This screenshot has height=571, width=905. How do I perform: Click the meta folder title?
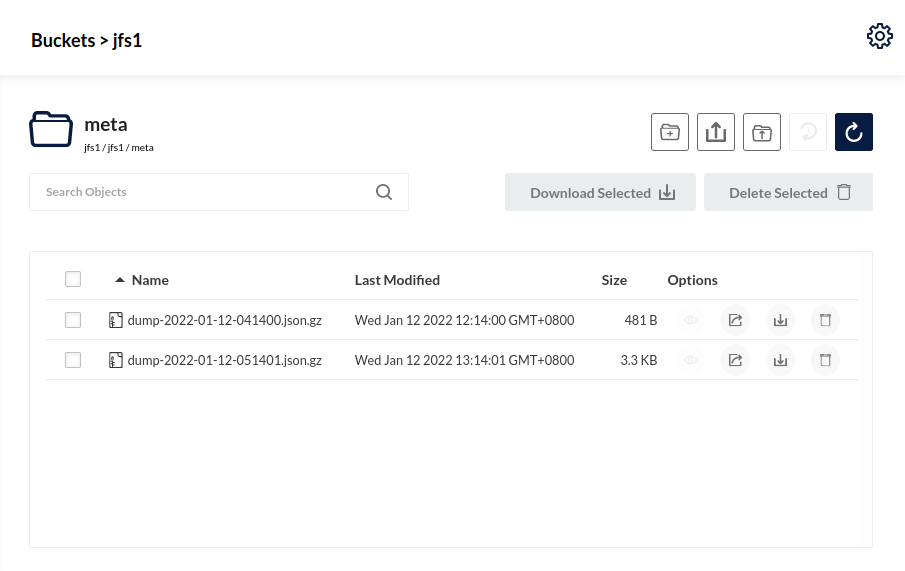(x=106, y=125)
